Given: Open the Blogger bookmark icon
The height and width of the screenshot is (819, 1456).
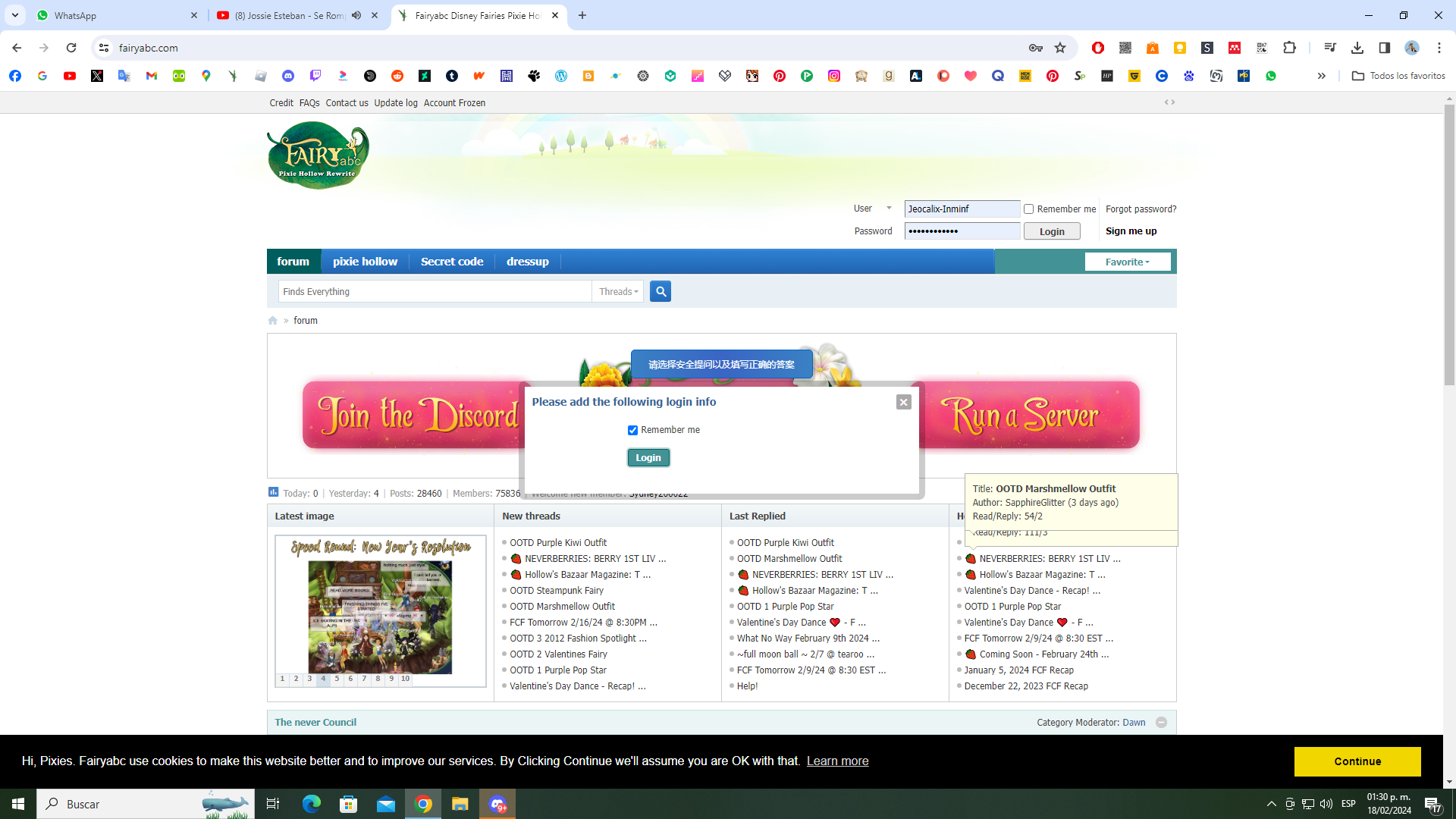Looking at the screenshot, I should pos(588,76).
